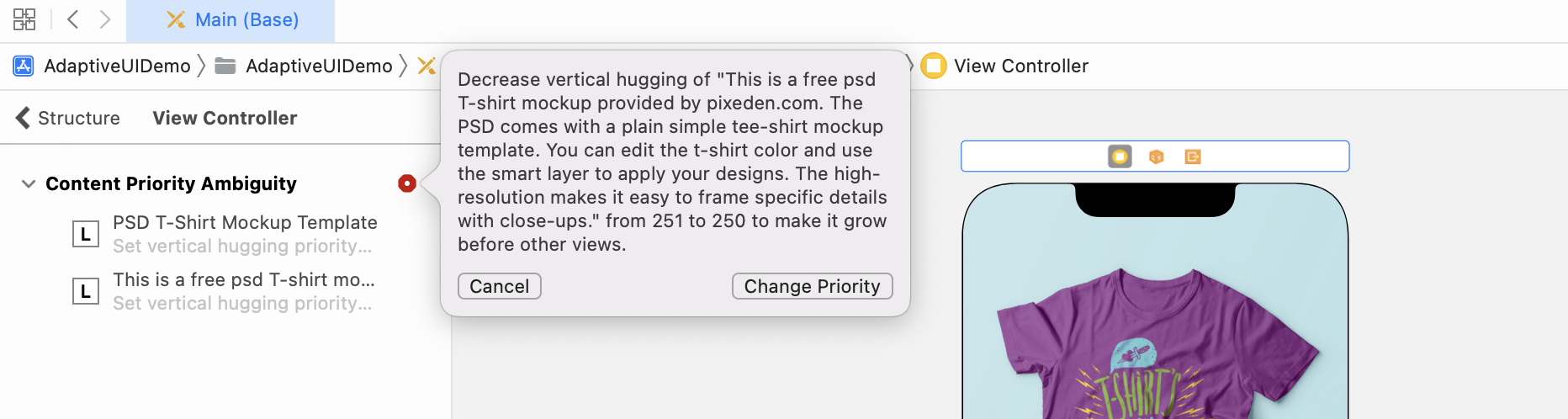Go back with the left arrow
The height and width of the screenshot is (419, 1568).
click(73, 19)
